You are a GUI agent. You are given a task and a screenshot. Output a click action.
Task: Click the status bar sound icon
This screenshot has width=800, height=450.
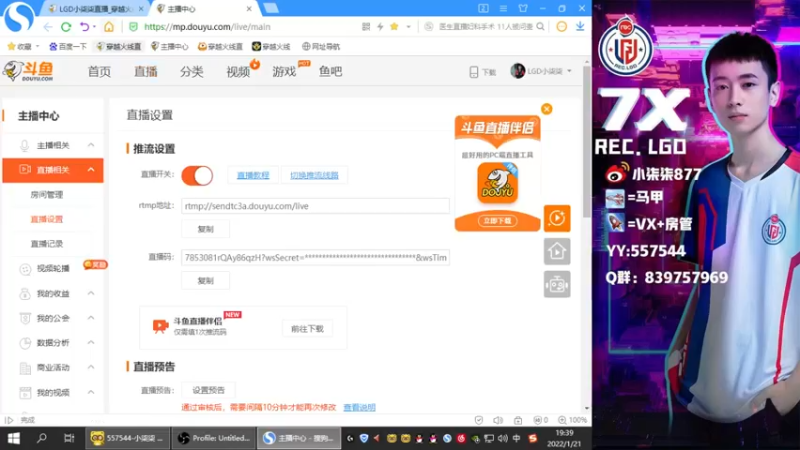pyautogui.click(x=498, y=420)
